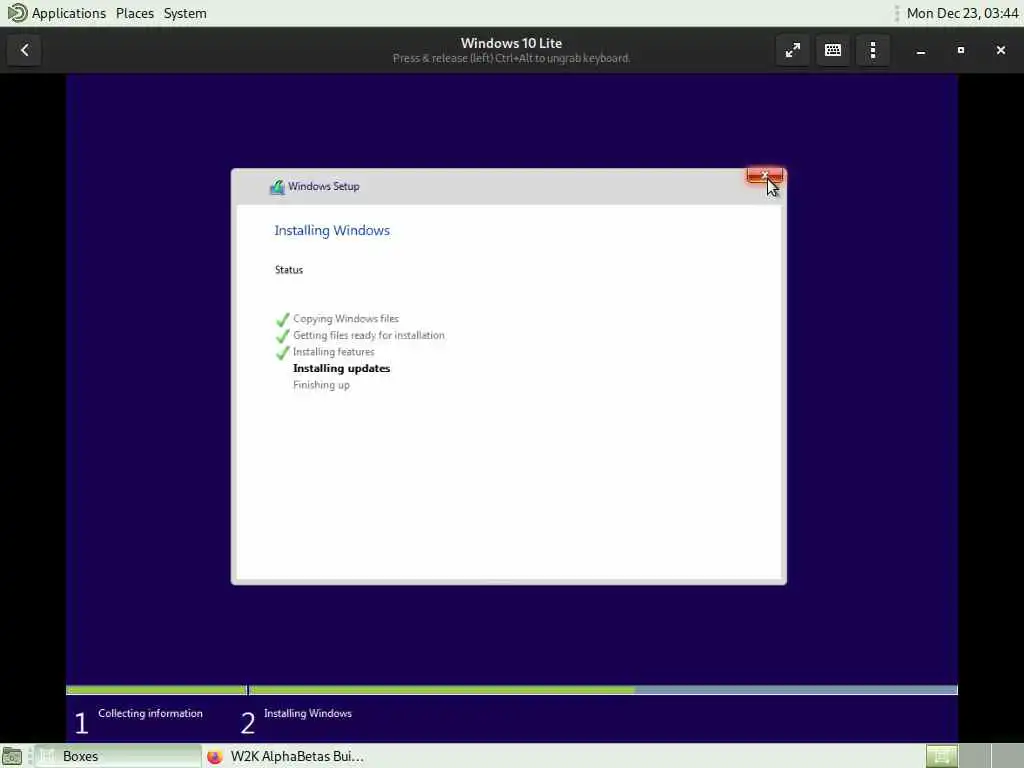Go back using the Boxes back arrow
1024x768 pixels.
click(x=25, y=50)
